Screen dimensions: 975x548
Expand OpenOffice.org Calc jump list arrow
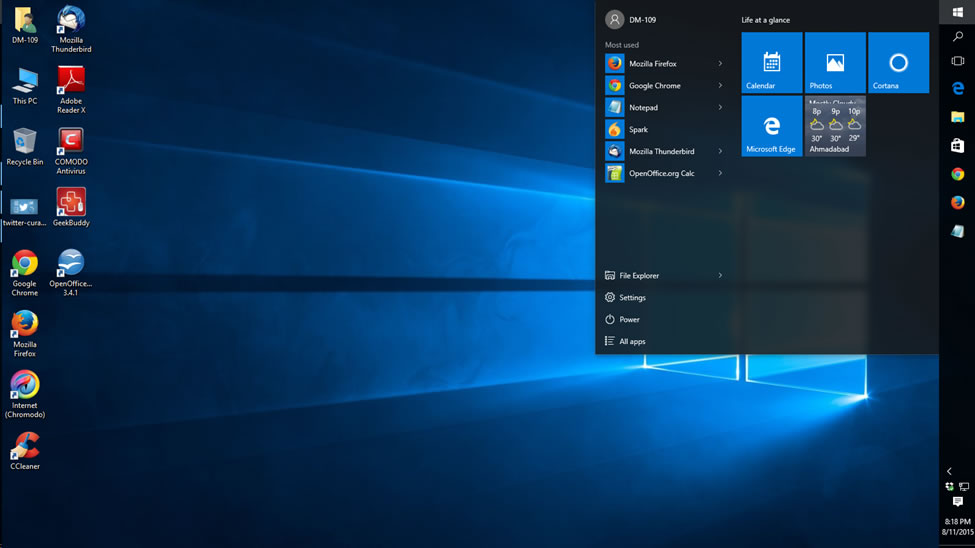point(720,173)
